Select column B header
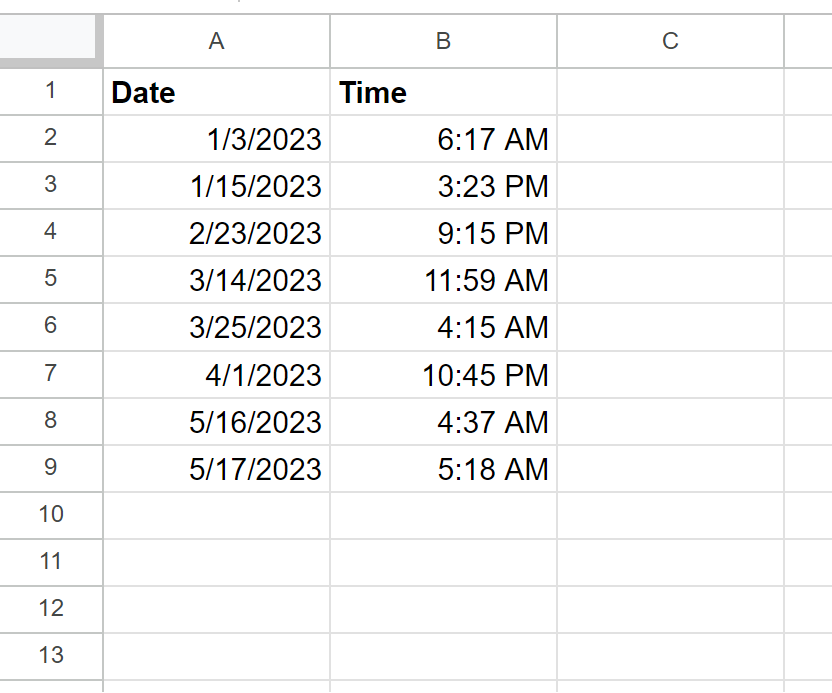 coord(444,41)
